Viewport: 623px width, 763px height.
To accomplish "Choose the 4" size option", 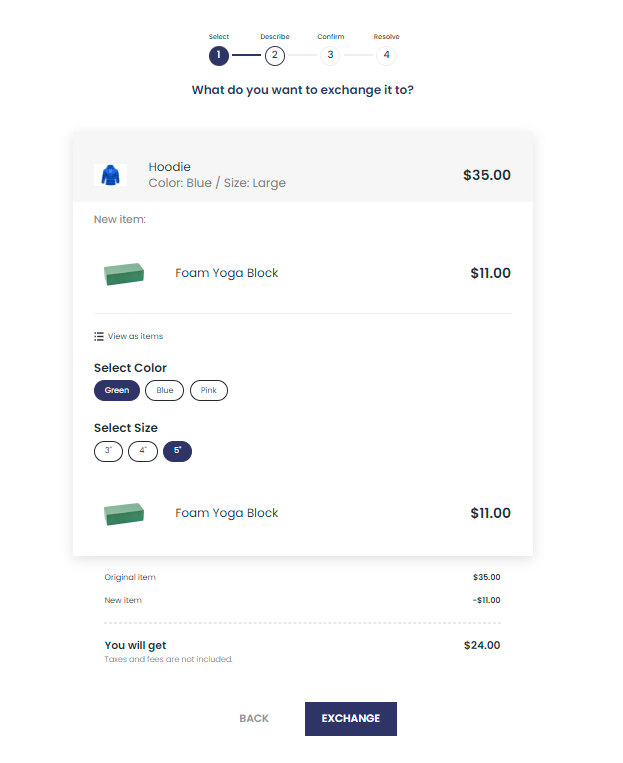I will [143, 451].
